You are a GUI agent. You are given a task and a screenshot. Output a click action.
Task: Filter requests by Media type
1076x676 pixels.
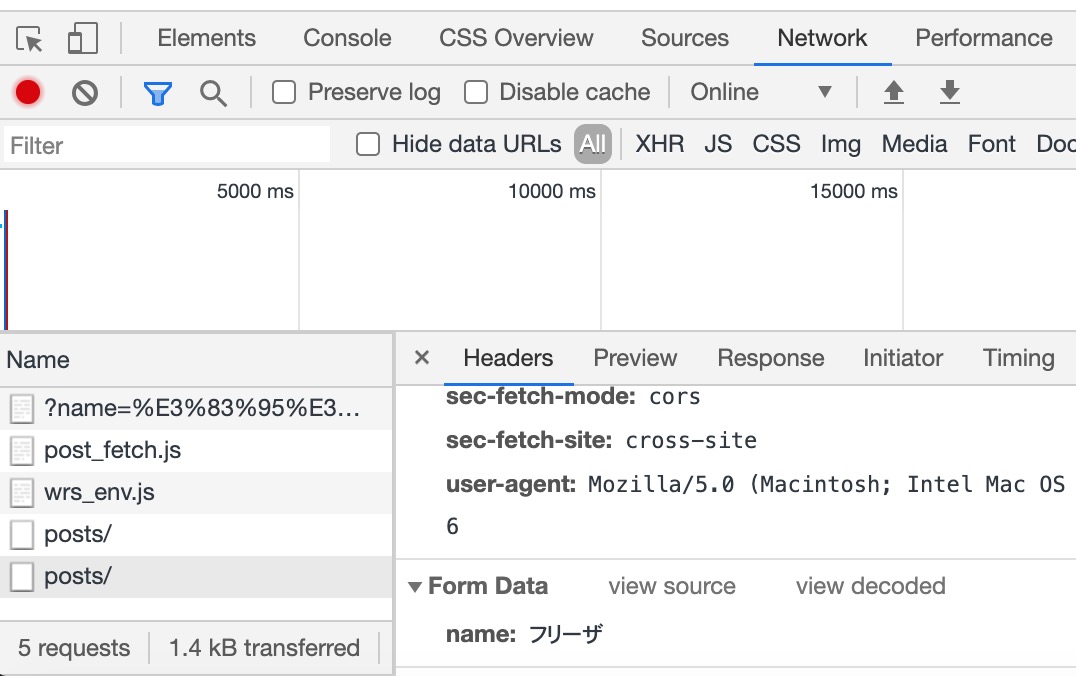click(914, 144)
